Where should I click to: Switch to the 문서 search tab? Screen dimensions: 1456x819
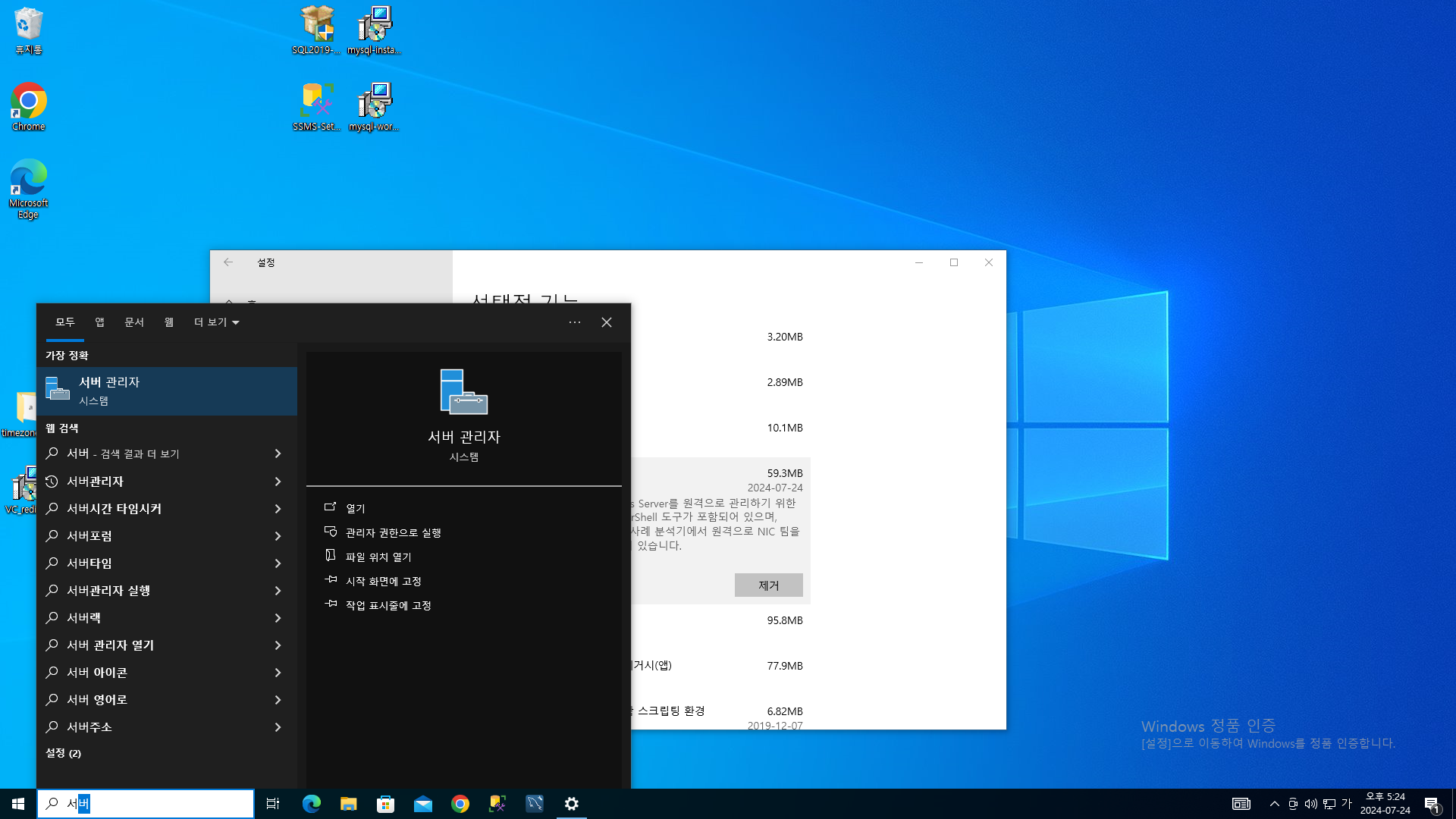134,322
